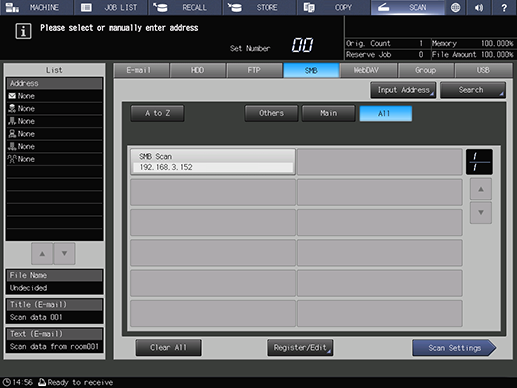Filter addresses by Main
Screen dimensions: 517x388
pos(329,113)
